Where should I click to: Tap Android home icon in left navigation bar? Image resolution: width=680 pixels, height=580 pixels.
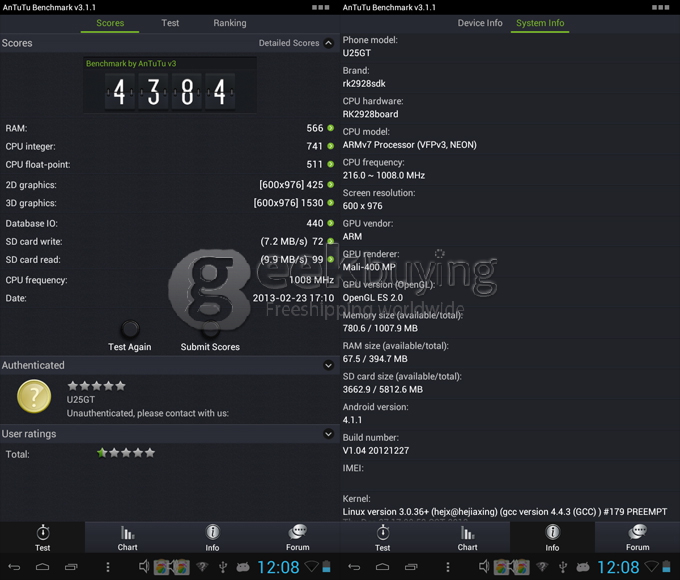[x=42, y=567]
